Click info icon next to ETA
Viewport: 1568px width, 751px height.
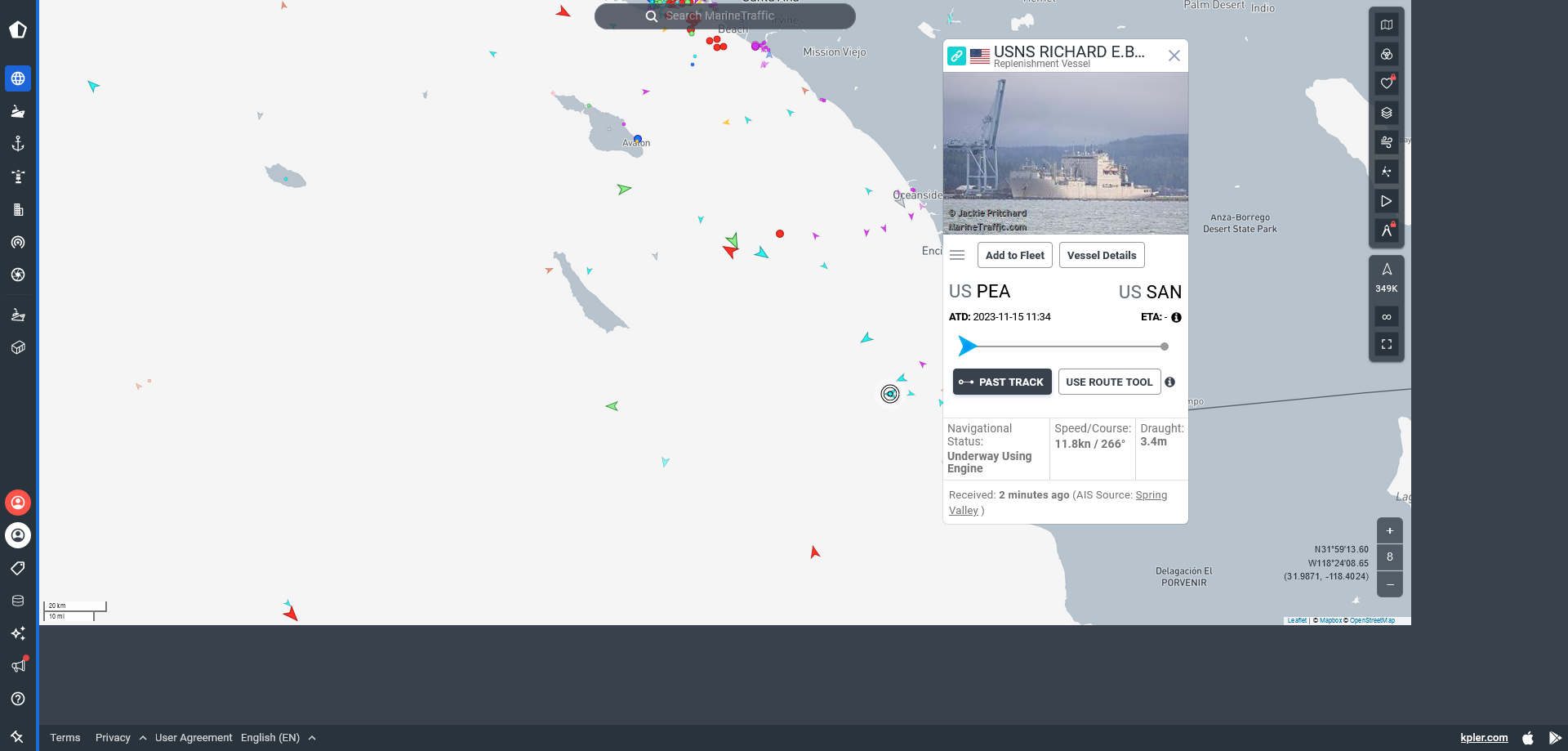click(x=1177, y=317)
